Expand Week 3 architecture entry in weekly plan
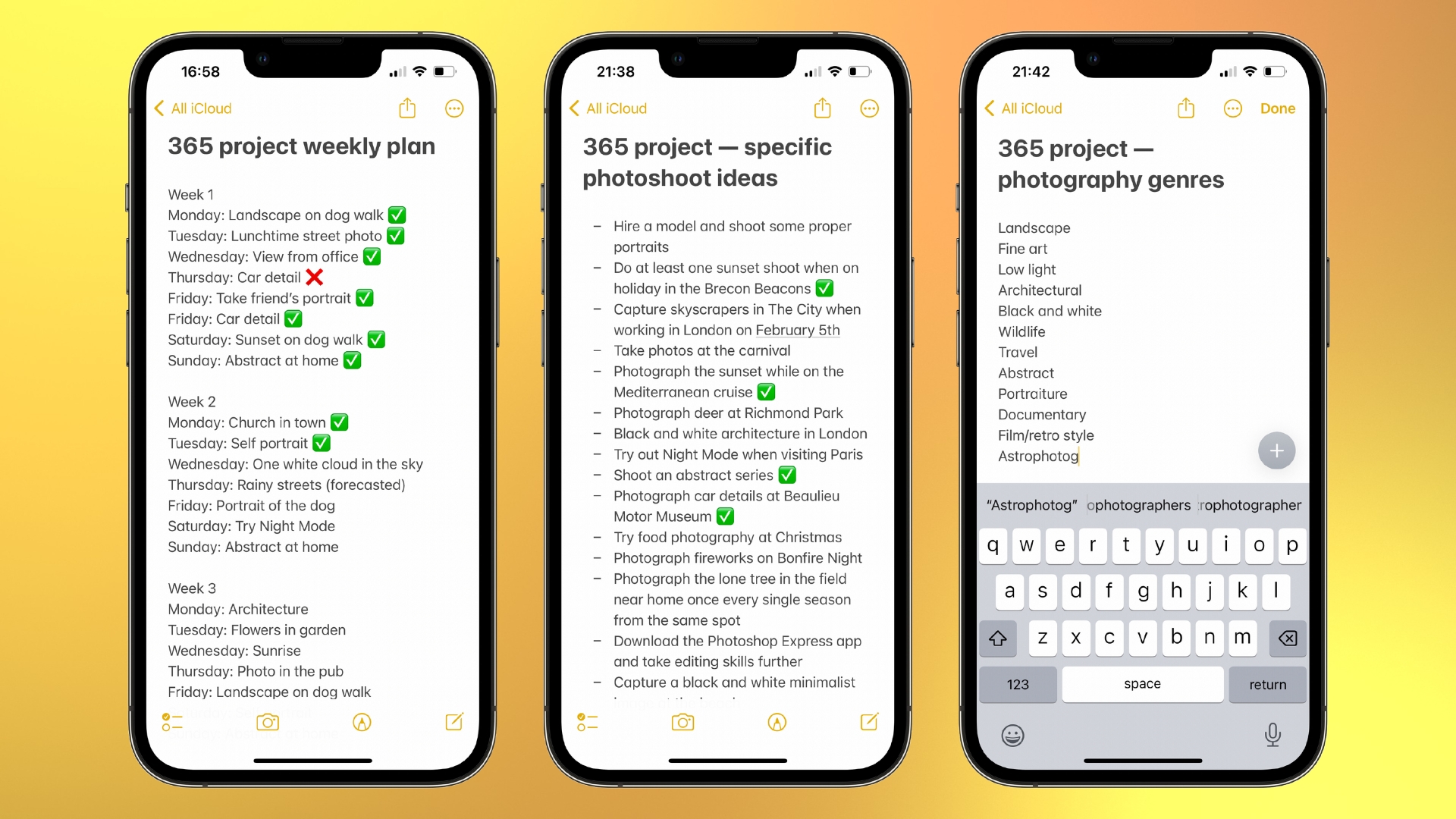 (238, 608)
